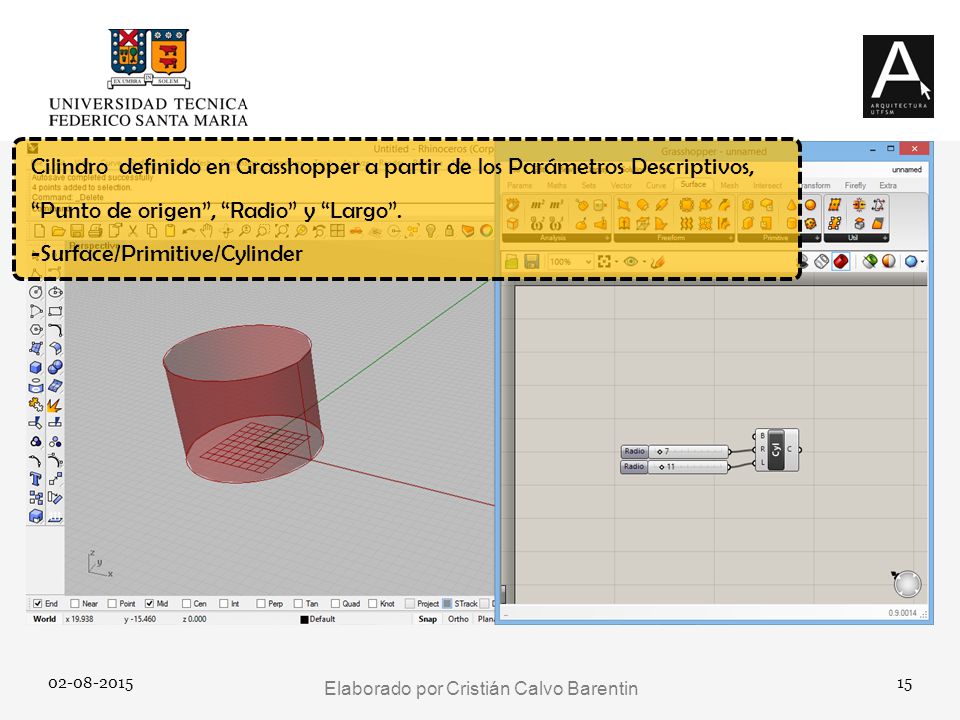Expand the Util panel plus button
Viewport: 960px width, 720px height.
(885, 238)
